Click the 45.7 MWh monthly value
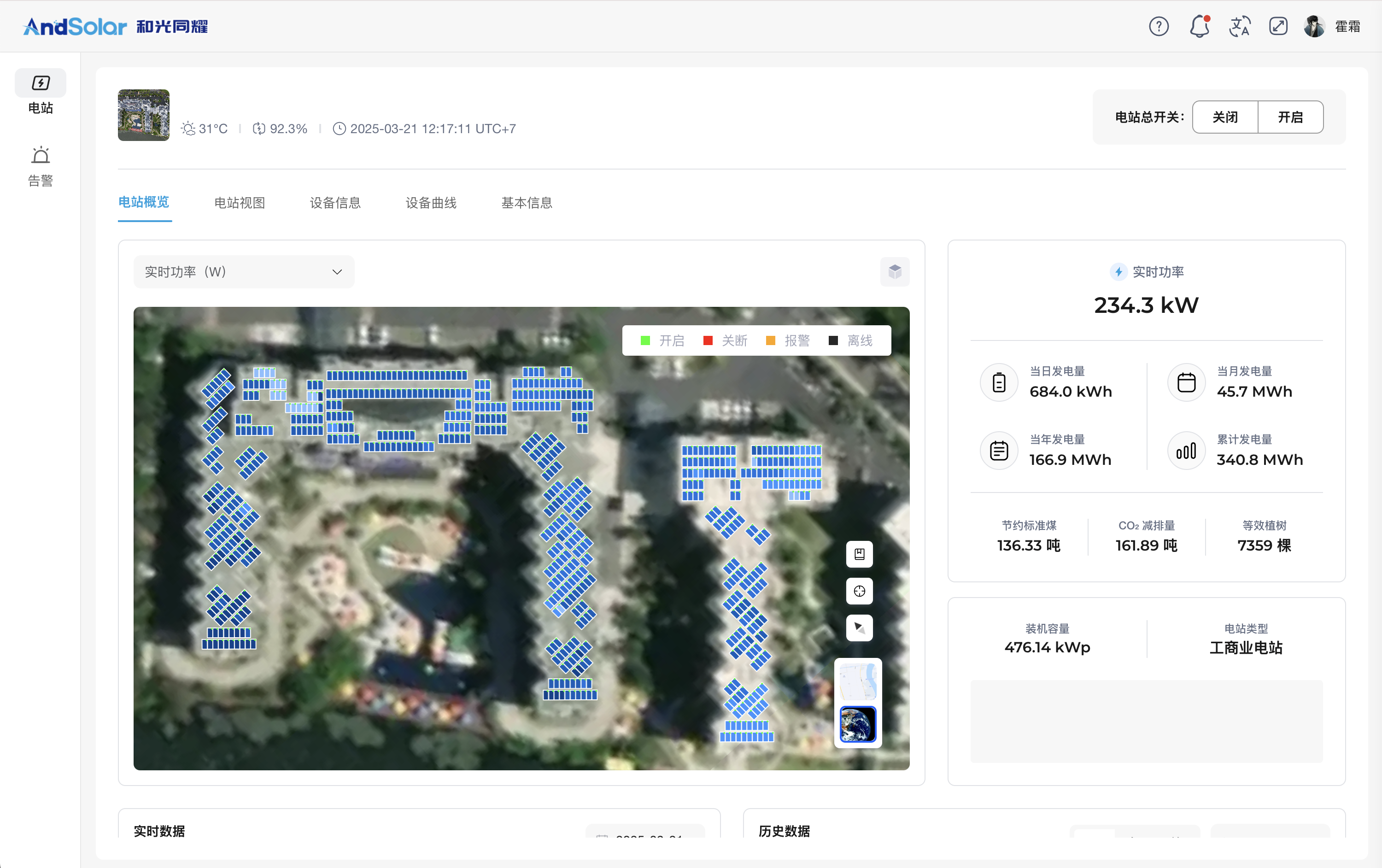 pyautogui.click(x=1254, y=392)
